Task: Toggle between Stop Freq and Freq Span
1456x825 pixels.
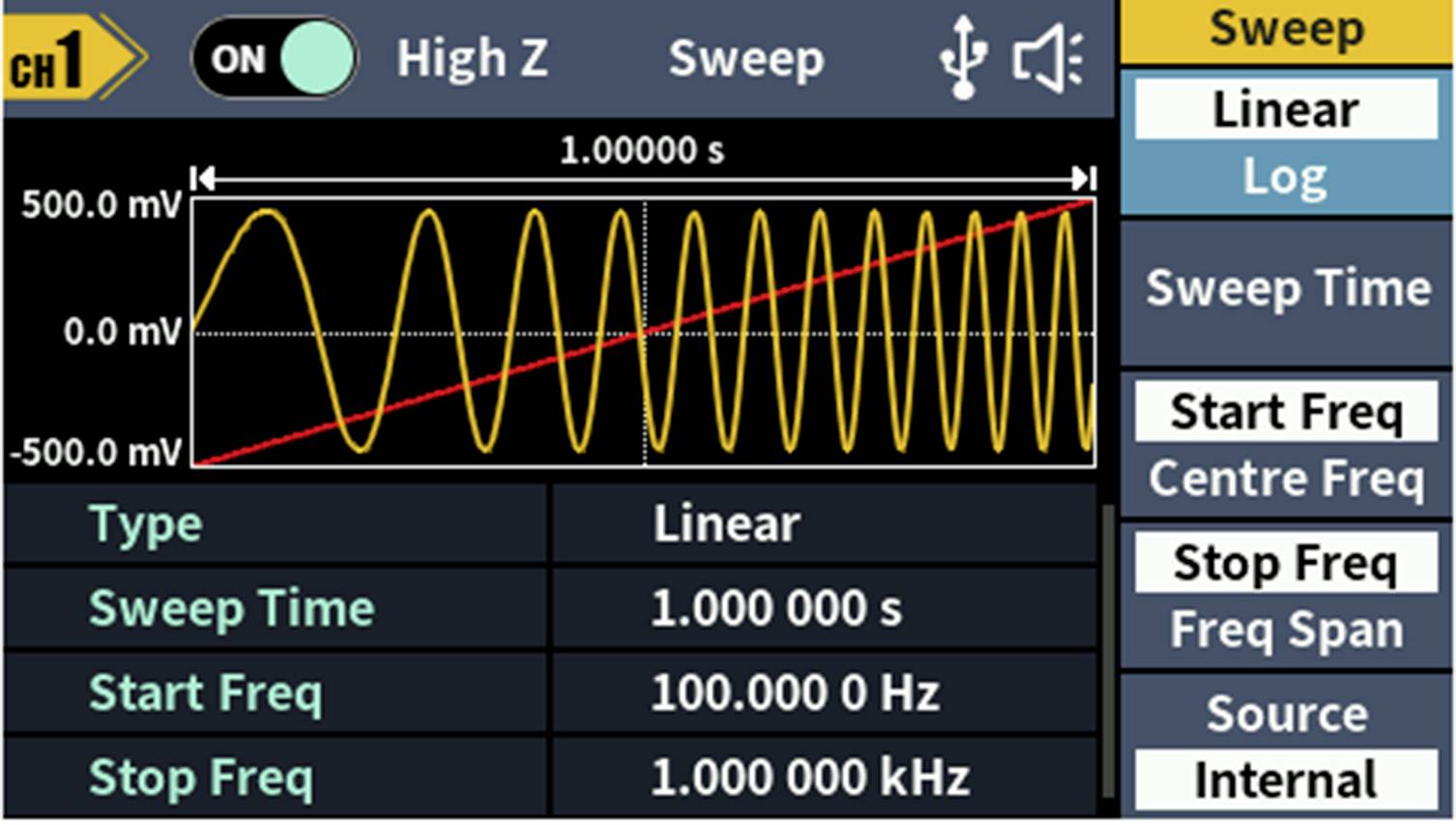Action: (1286, 630)
